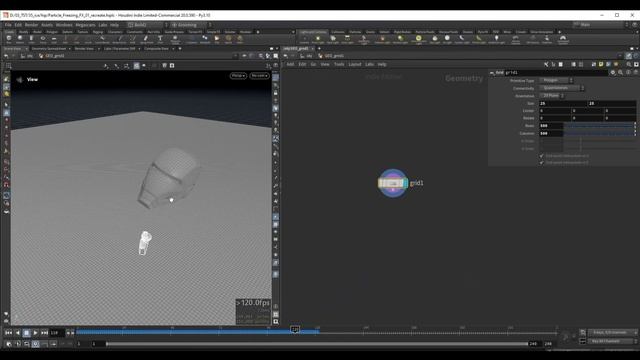Open the No cam camera dropdown

coord(260,76)
